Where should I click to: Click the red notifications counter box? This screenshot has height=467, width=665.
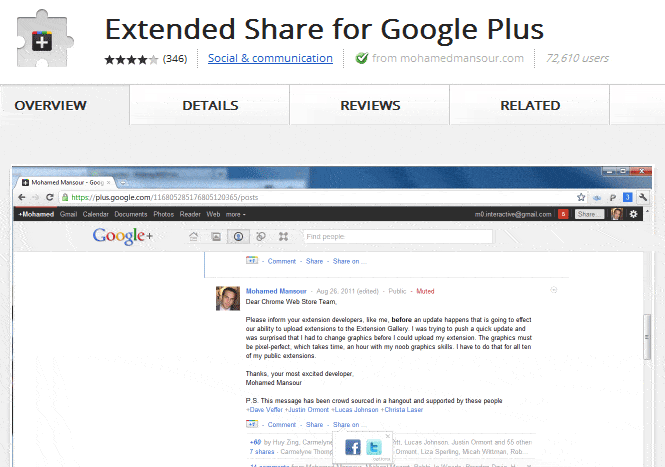pos(563,214)
